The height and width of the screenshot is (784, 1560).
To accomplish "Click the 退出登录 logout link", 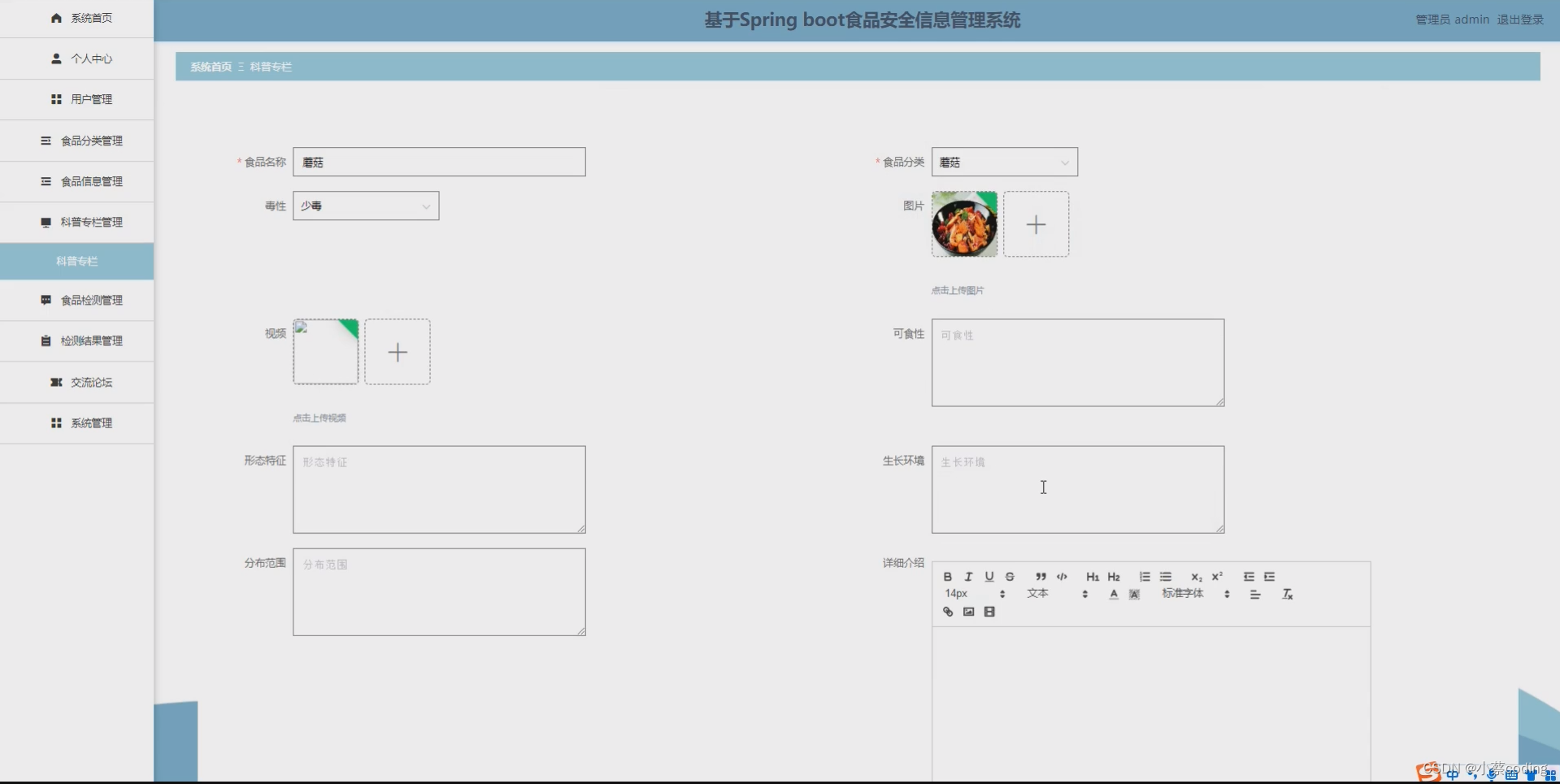I will (1520, 19).
